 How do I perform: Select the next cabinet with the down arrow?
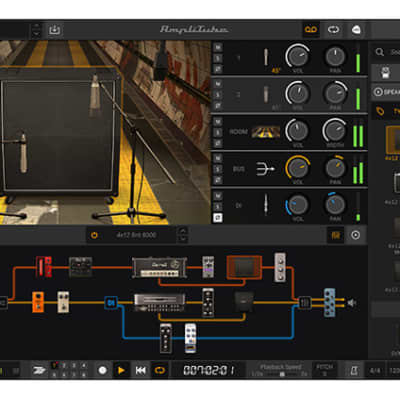pos(183,239)
